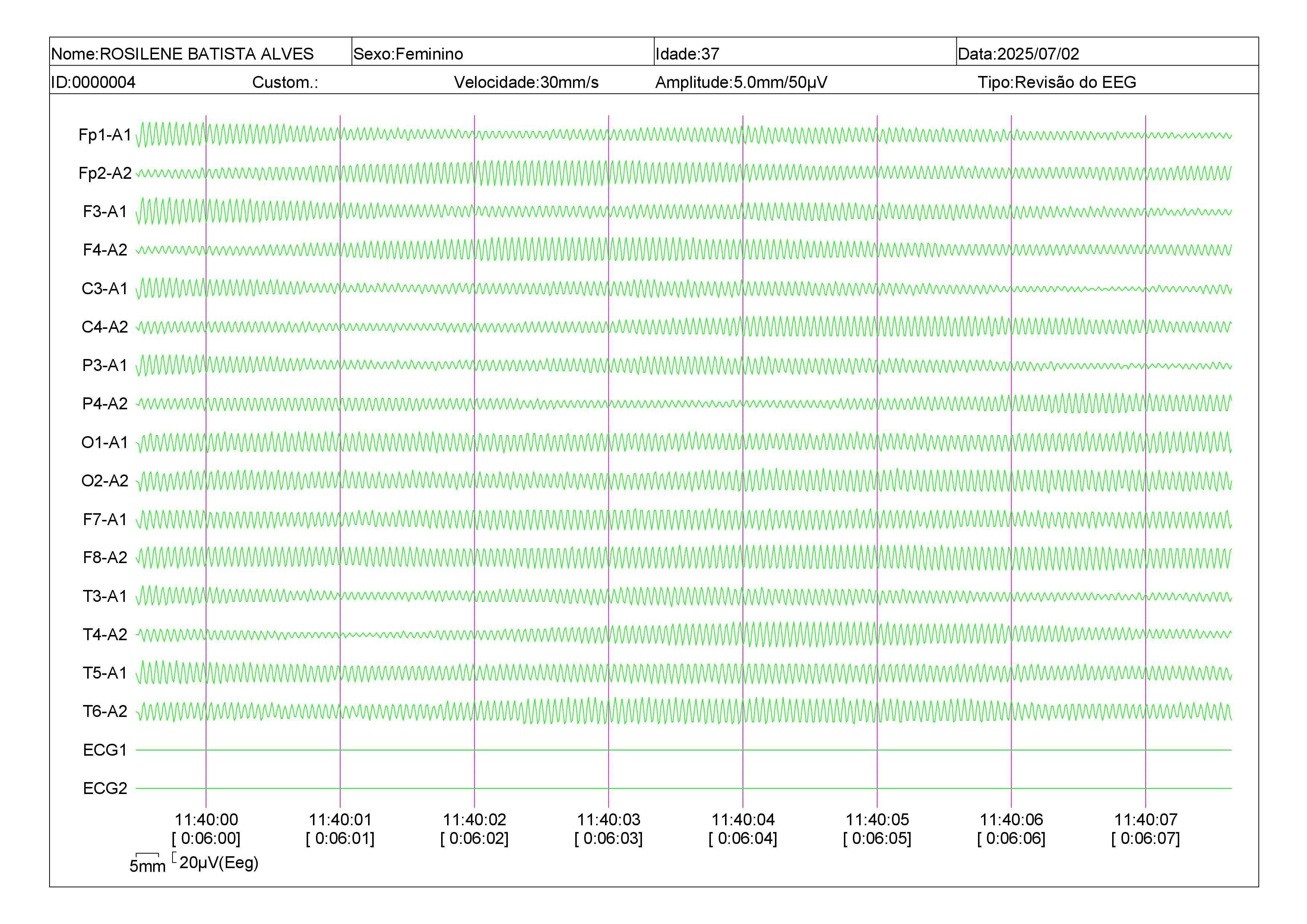Click the Amplitude:5.0mm/50µV text
1307x924 pixels.
click(x=741, y=83)
